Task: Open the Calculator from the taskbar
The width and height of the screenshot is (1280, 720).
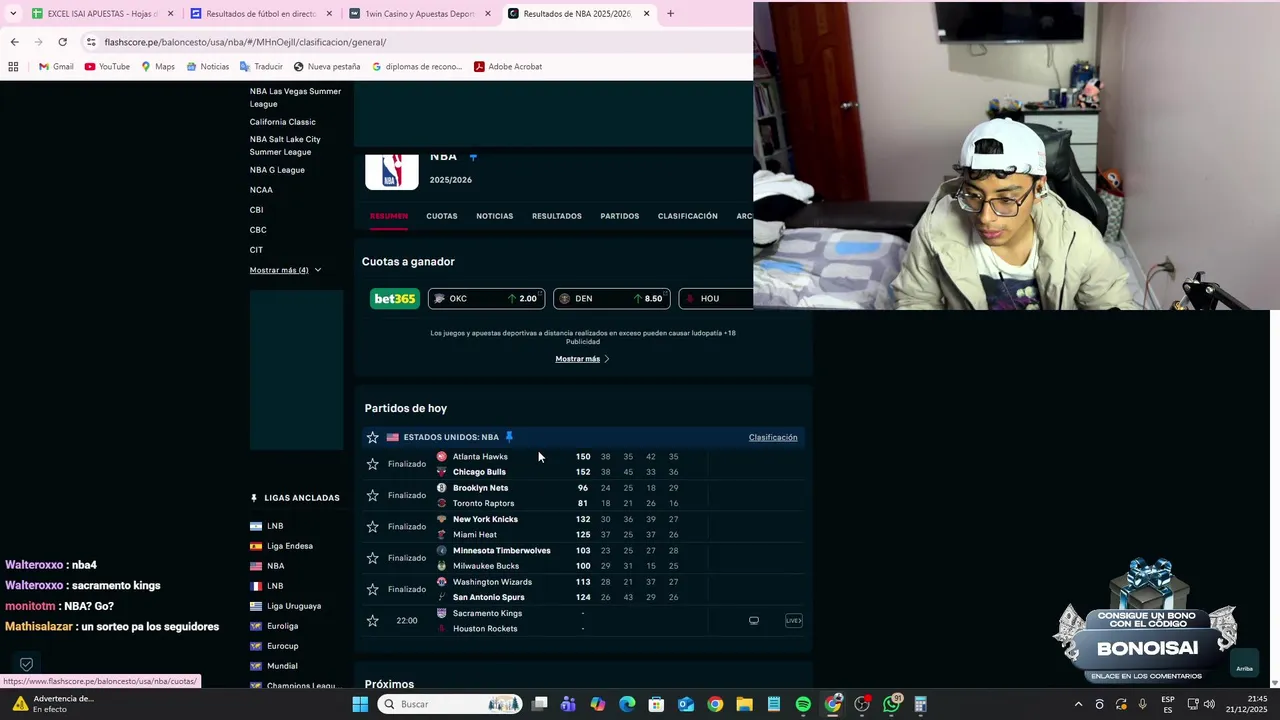Action: [920, 704]
